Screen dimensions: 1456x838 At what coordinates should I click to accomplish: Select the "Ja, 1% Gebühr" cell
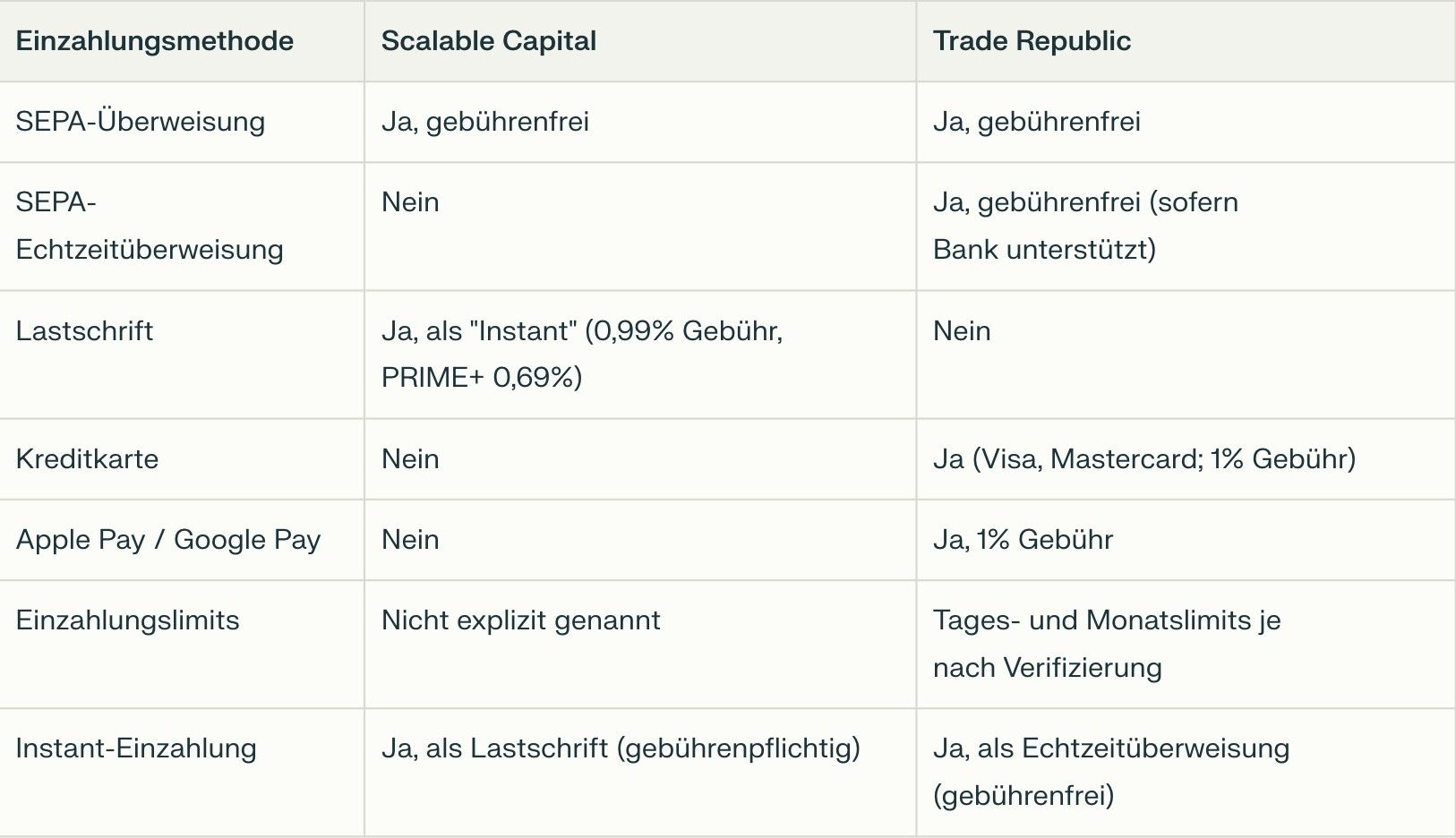pos(1023,540)
